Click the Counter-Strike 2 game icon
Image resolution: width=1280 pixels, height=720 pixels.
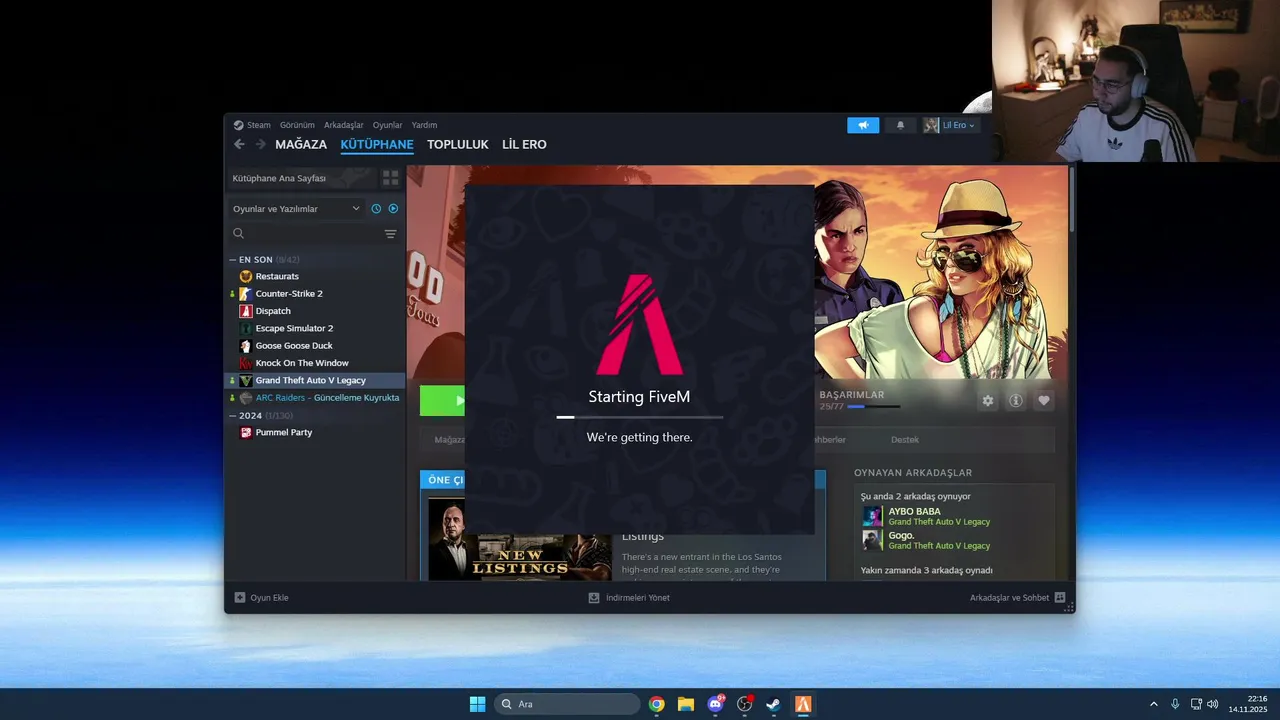246,293
